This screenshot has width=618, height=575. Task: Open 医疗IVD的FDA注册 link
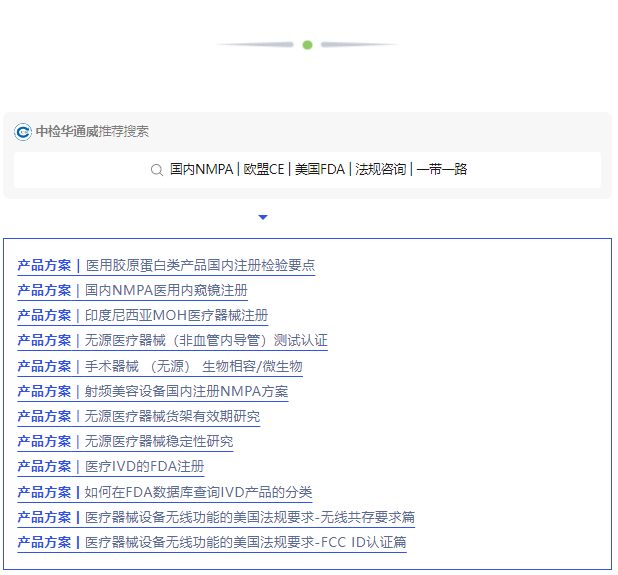pos(145,466)
